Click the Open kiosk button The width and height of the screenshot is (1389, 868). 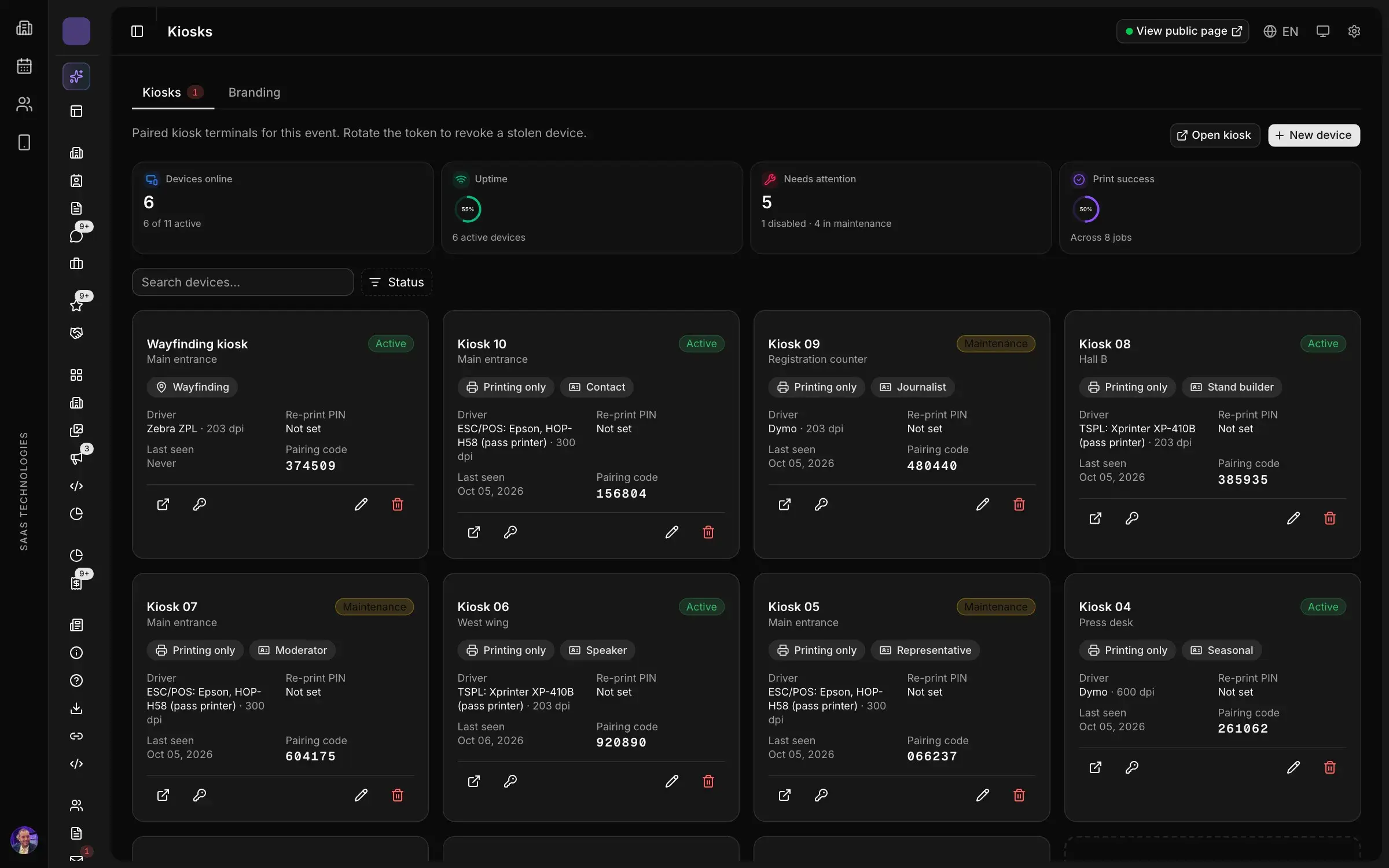pos(1214,135)
